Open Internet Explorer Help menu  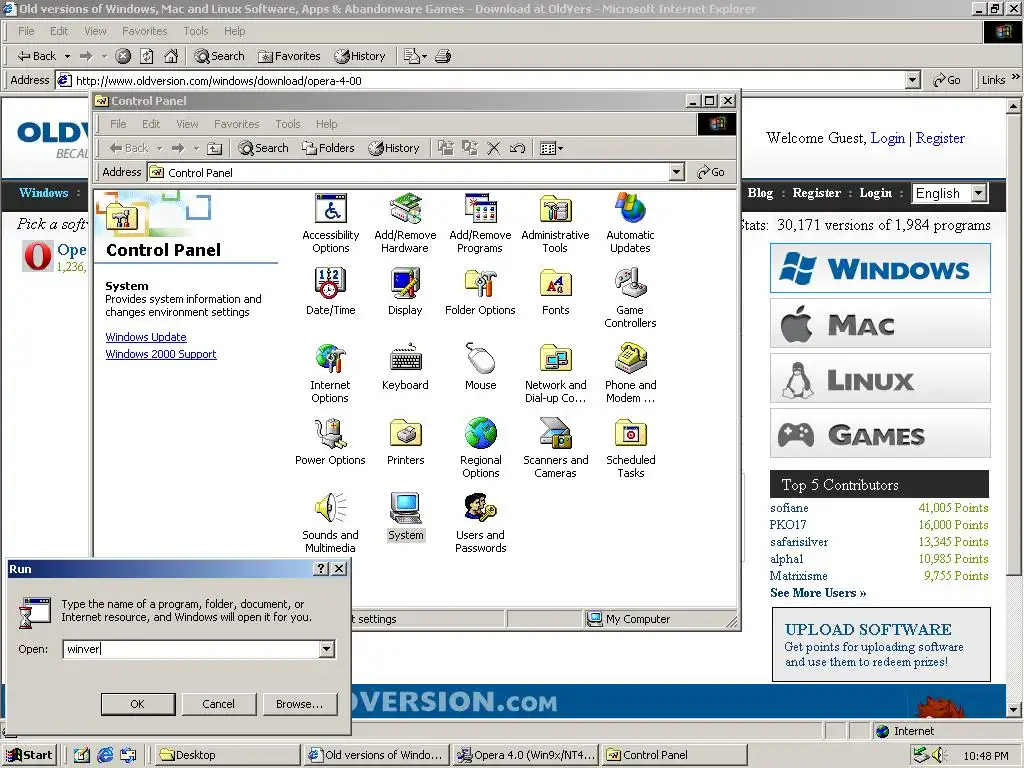pyautogui.click(x=234, y=31)
